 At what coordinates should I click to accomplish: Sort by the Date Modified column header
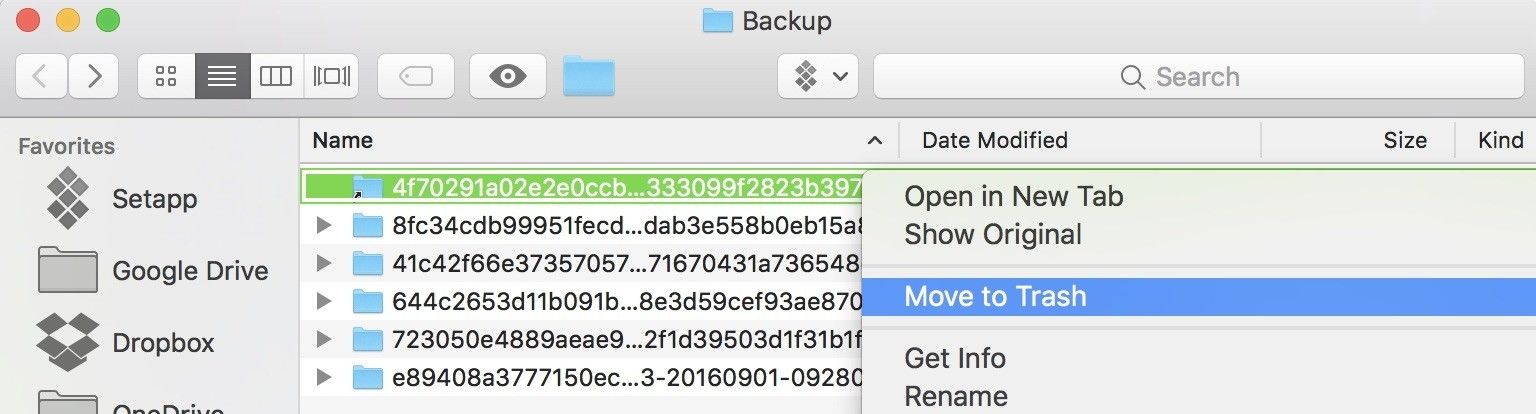(994, 141)
